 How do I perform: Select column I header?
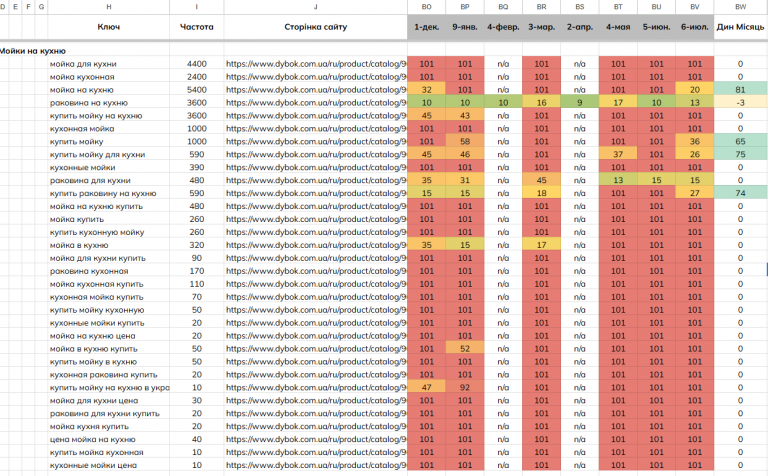(x=196, y=7)
